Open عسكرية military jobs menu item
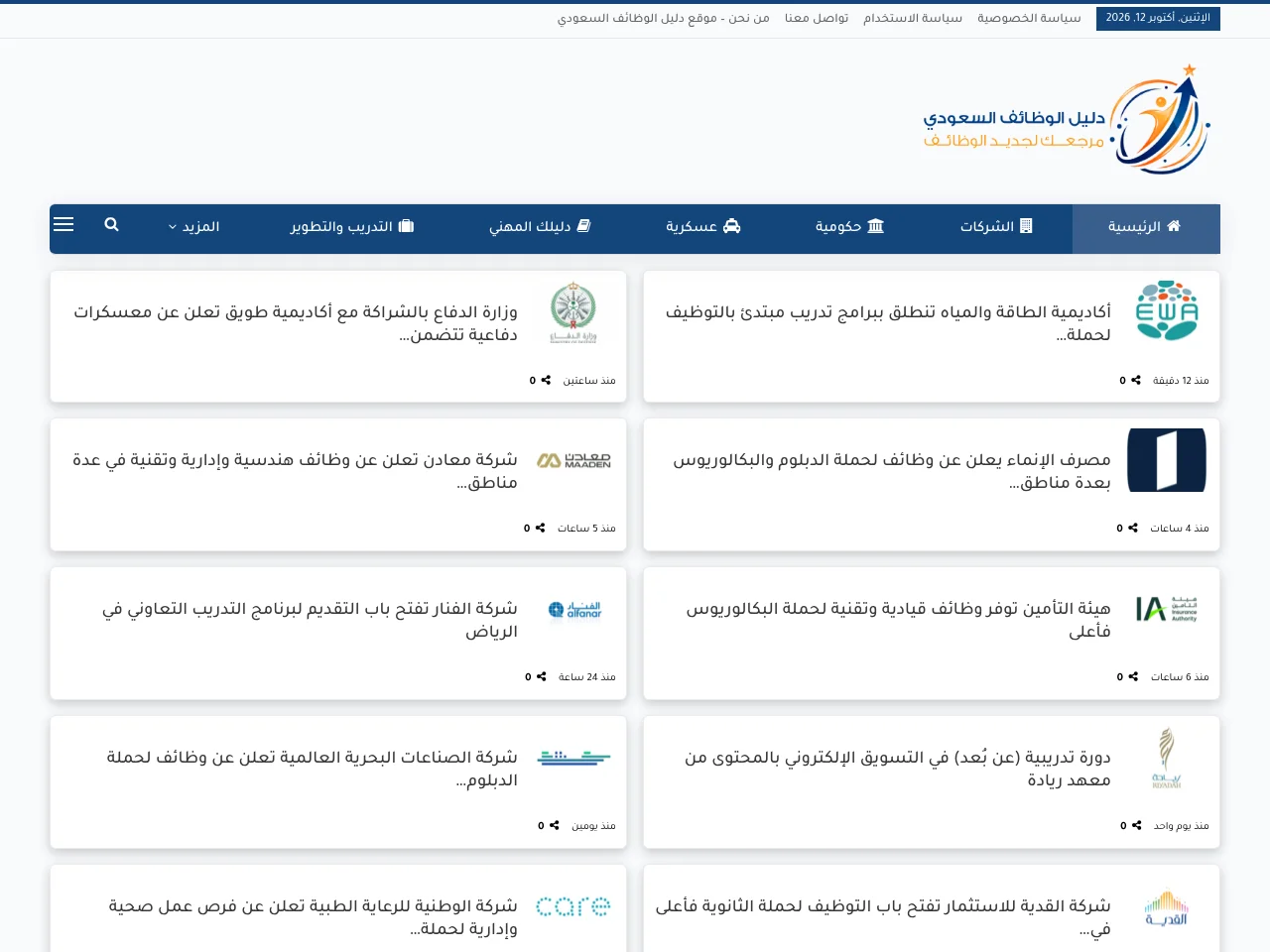1270x952 pixels. click(703, 226)
